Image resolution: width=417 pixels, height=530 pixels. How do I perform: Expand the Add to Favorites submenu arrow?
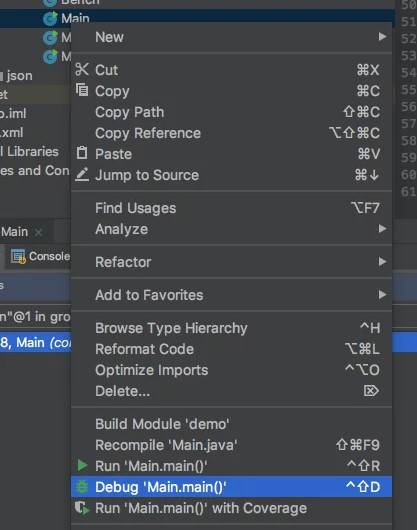pos(382,295)
